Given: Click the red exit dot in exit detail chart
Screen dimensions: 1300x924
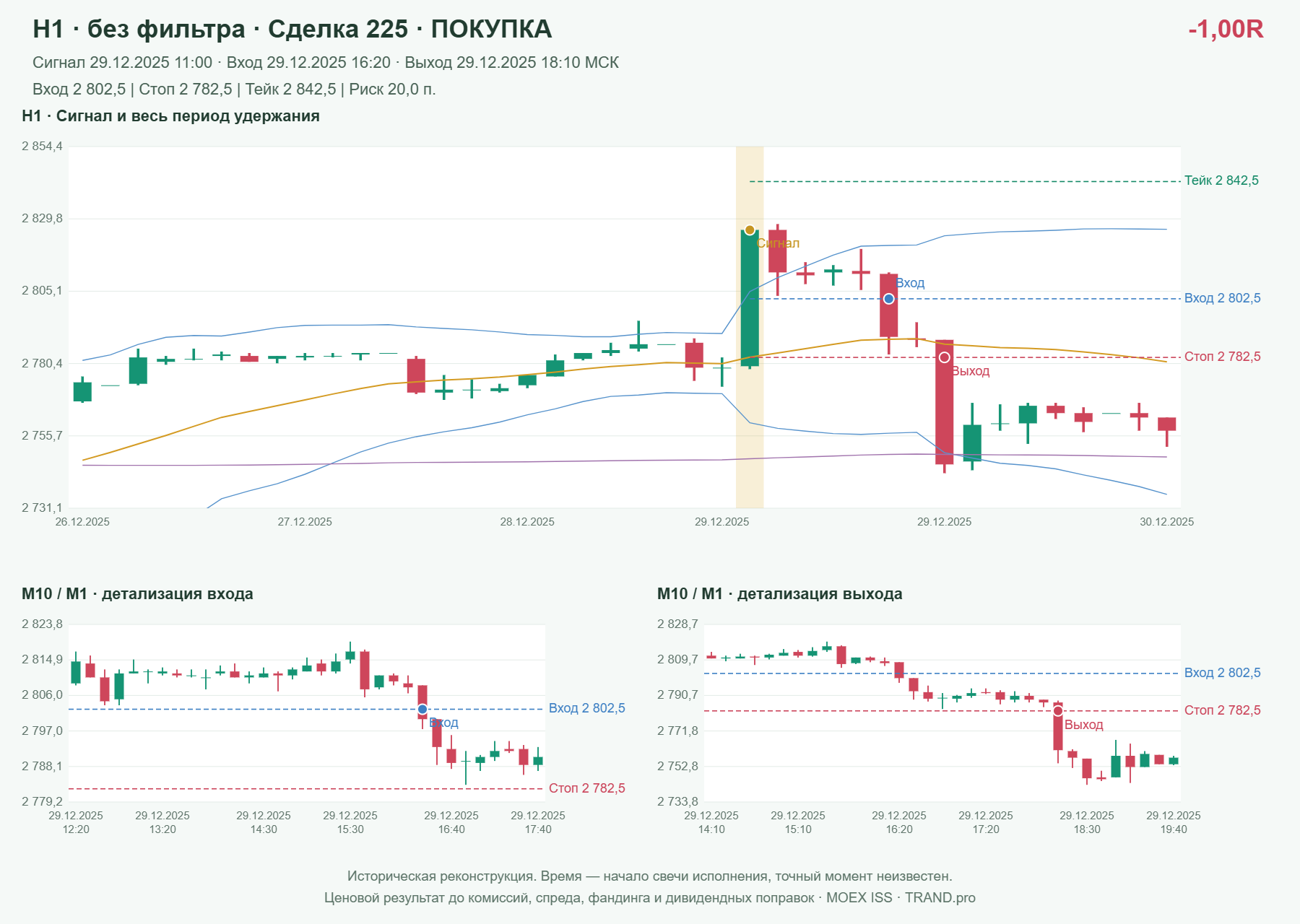Looking at the screenshot, I should coord(1058,711).
